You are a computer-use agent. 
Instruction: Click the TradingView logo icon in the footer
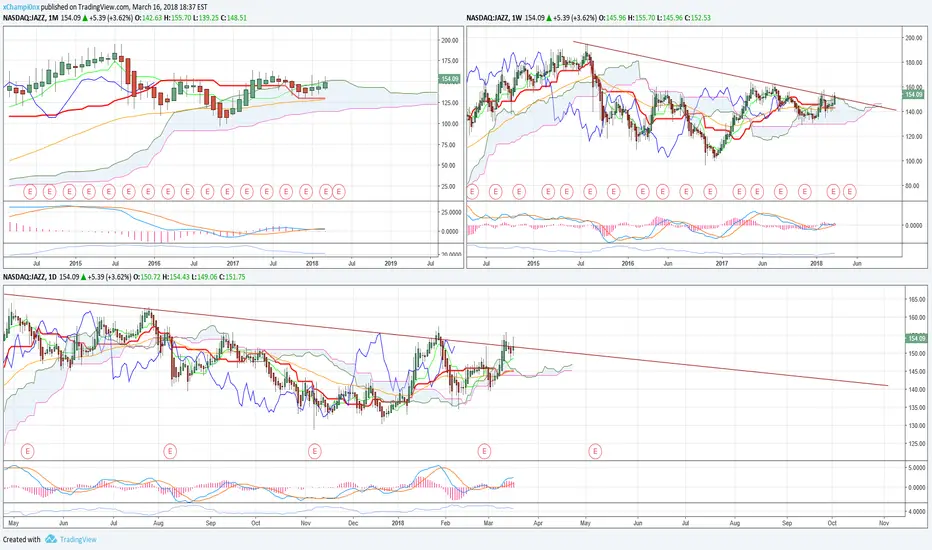51,539
